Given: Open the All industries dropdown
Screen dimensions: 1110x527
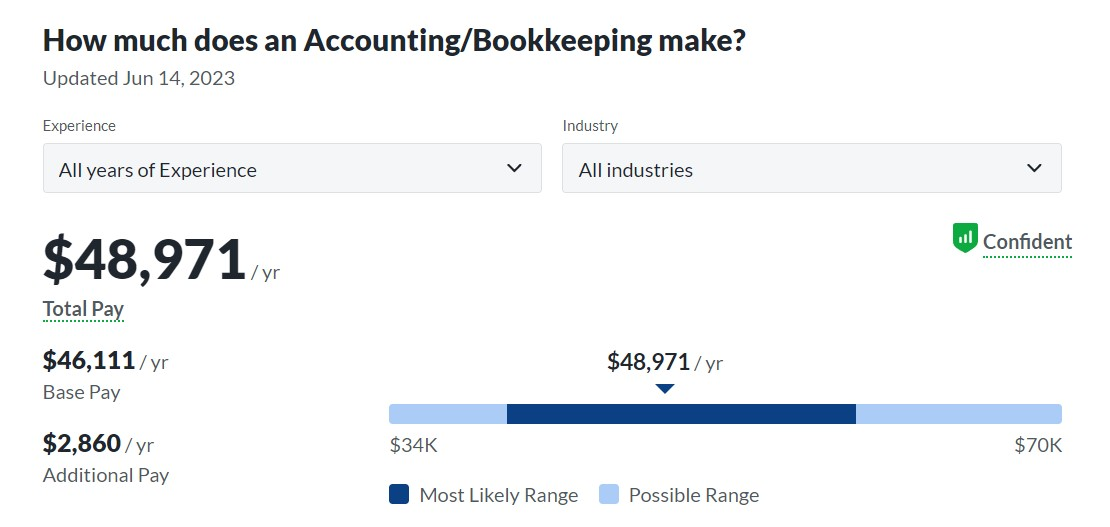Looking at the screenshot, I should (812, 168).
